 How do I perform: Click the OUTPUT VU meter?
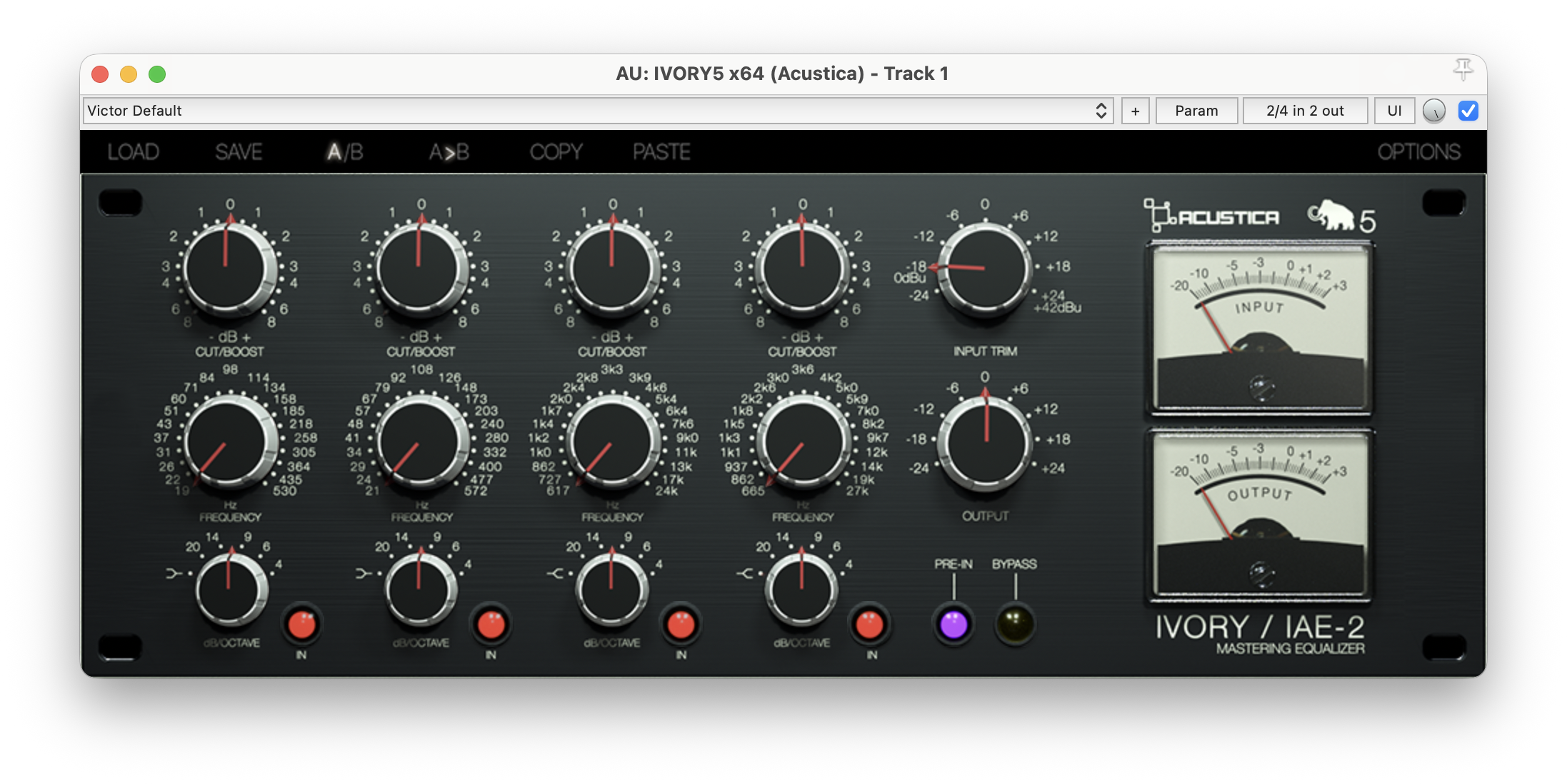(1260, 516)
